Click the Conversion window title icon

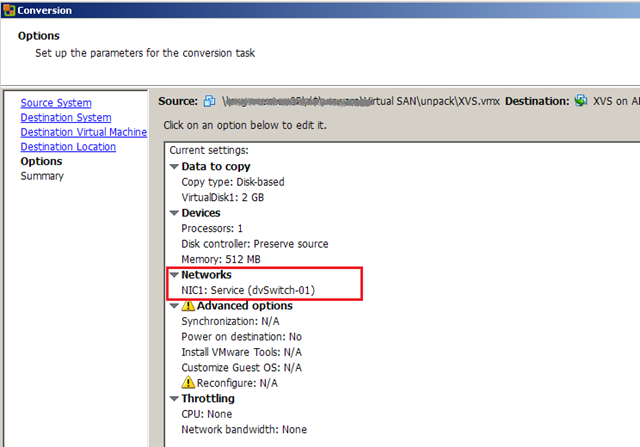tap(9, 10)
